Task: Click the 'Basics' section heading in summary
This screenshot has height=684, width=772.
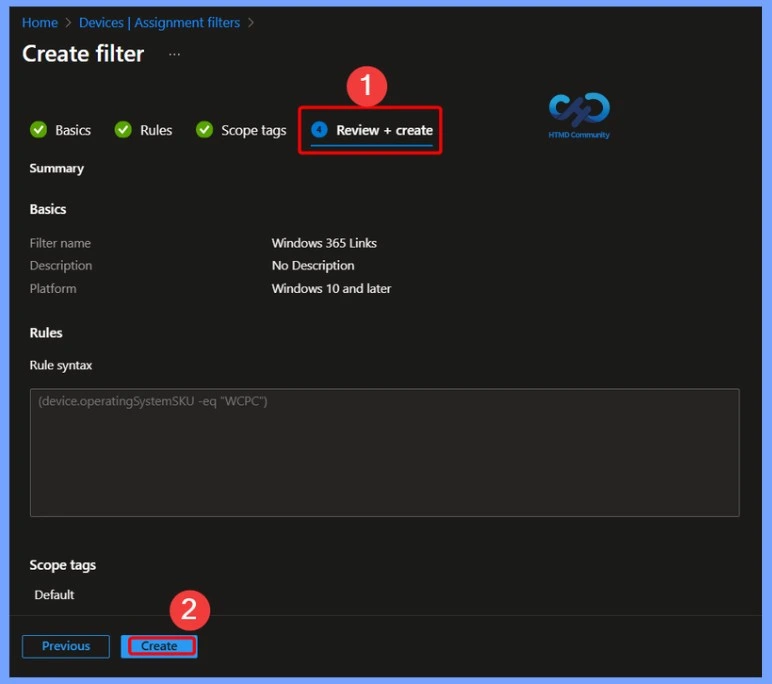Action: pos(48,209)
